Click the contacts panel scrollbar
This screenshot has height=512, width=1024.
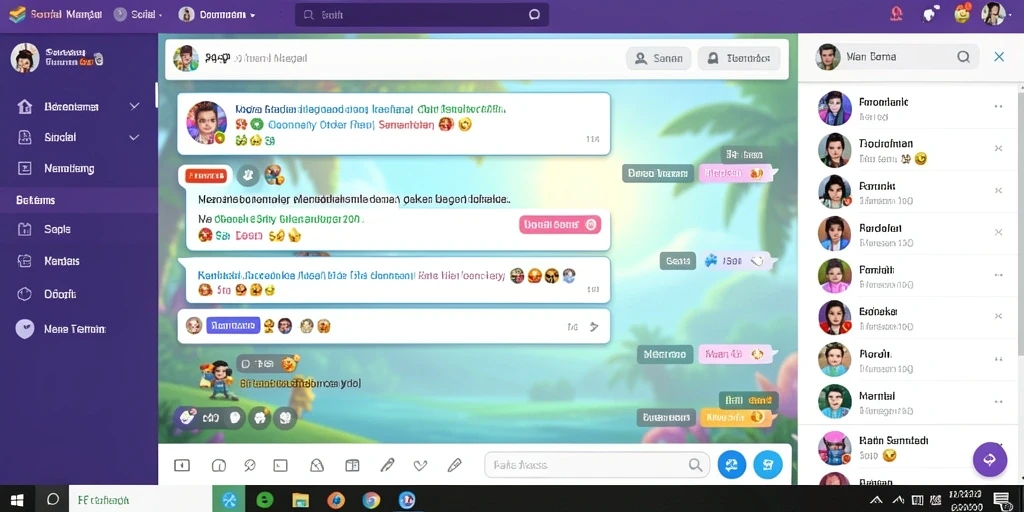tap(1021, 222)
